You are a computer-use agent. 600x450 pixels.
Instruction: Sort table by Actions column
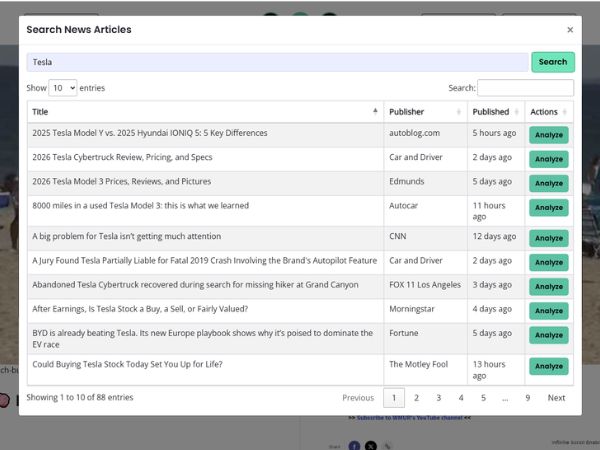pyautogui.click(x=549, y=112)
